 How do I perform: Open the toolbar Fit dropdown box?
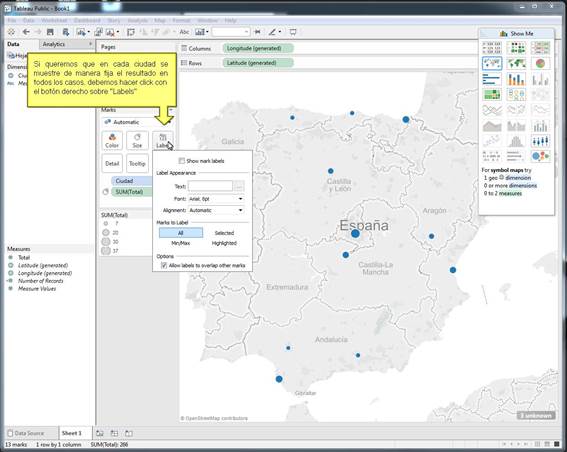231,32
